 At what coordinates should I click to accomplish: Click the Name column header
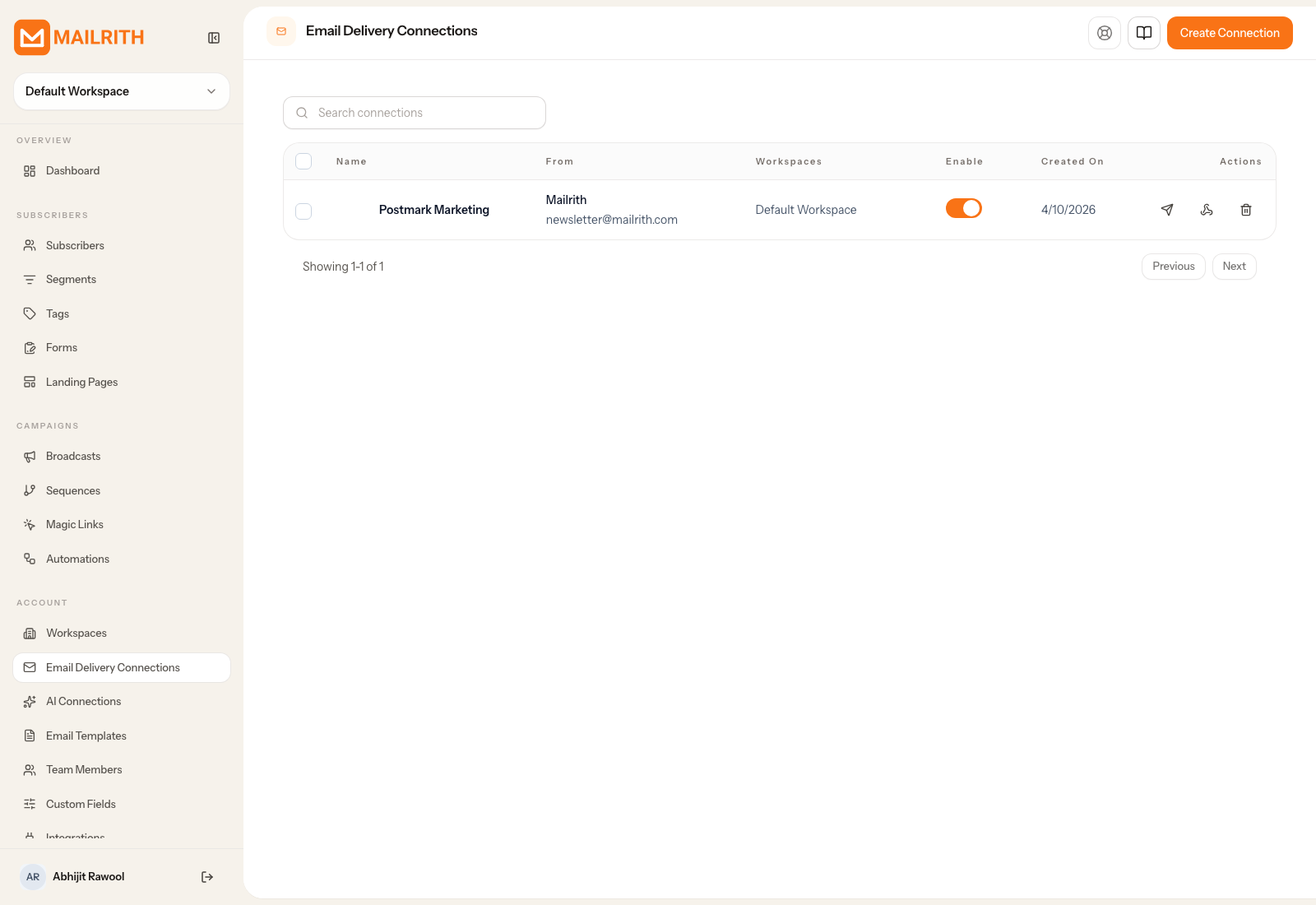point(351,161)
